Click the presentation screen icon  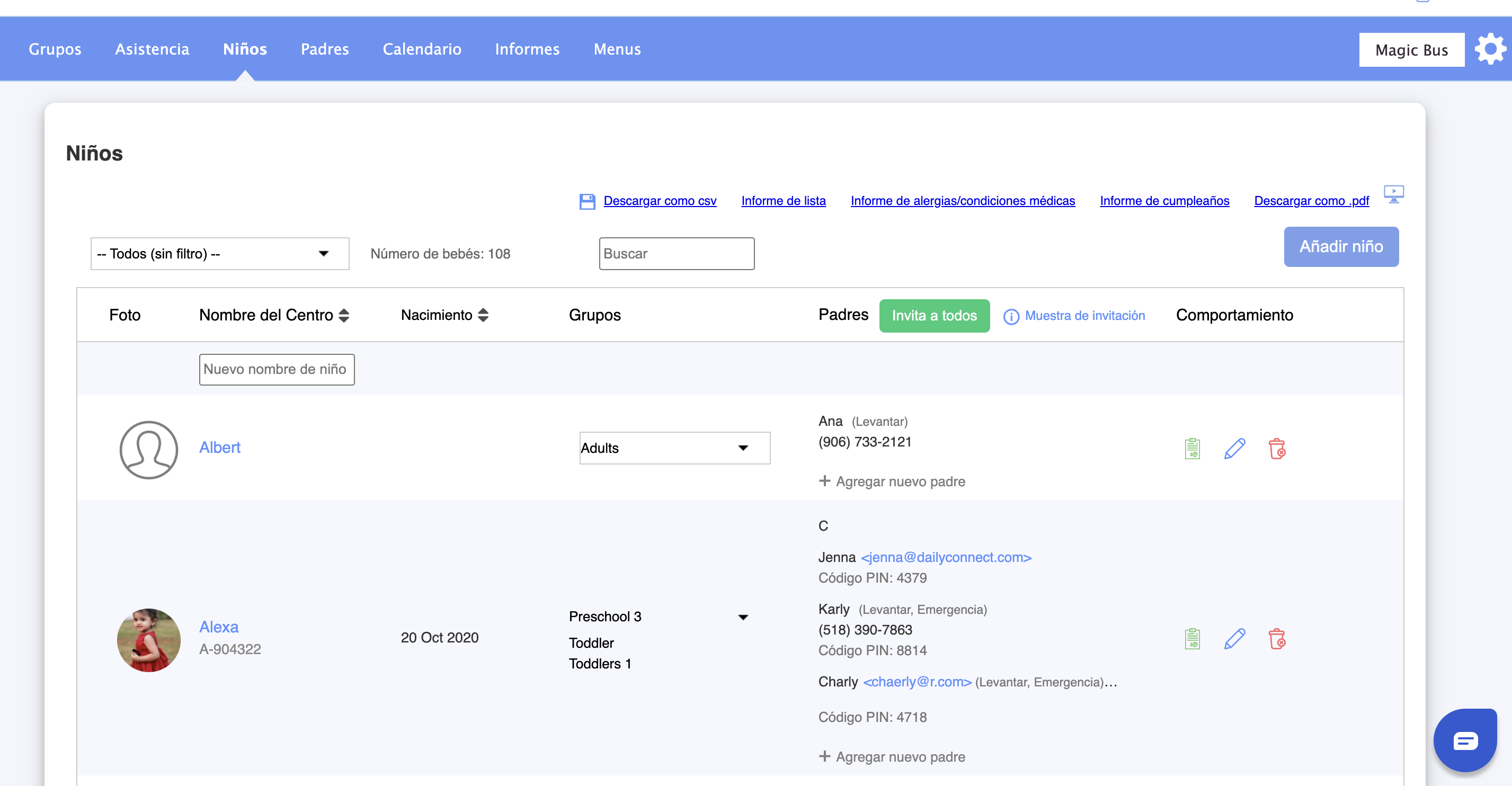pyautogui.click(x=1393, y=194)
